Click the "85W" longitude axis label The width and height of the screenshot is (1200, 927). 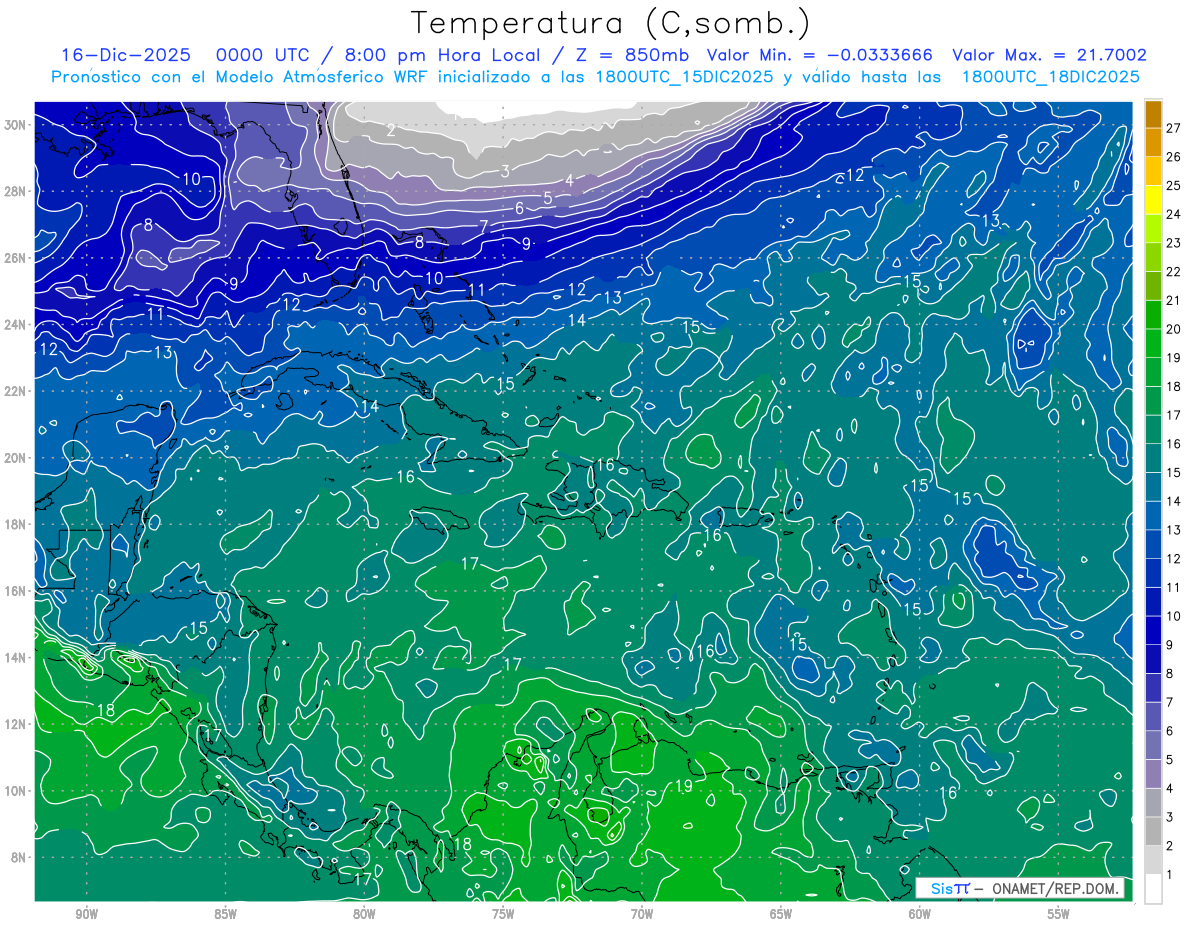pos(225,914)
